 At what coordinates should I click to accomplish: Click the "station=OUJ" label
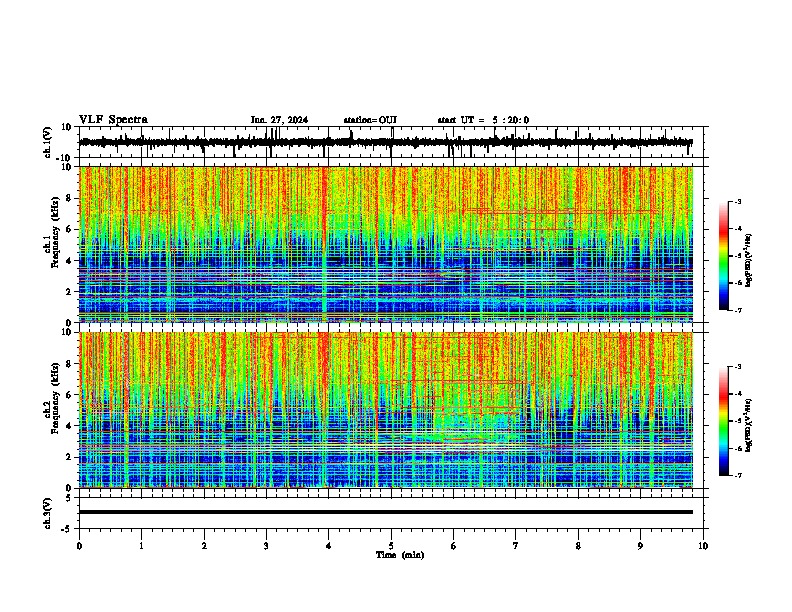(370, 120)
